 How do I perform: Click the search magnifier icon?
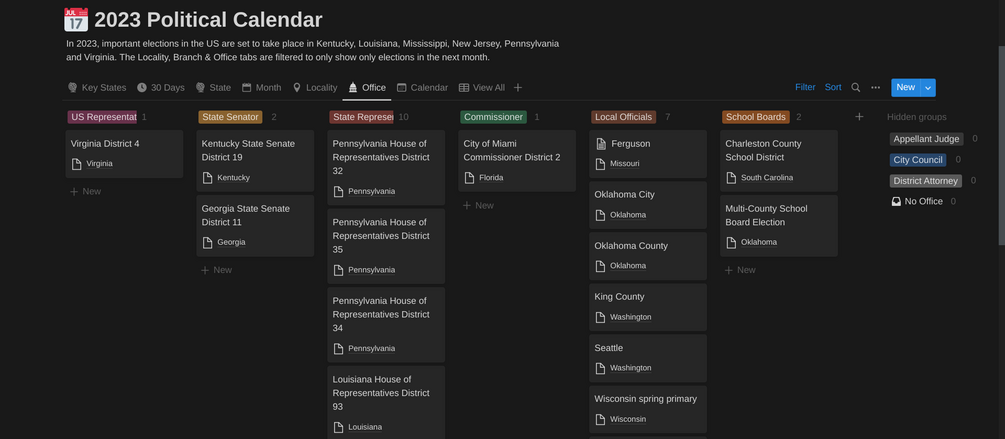[856, 88]
